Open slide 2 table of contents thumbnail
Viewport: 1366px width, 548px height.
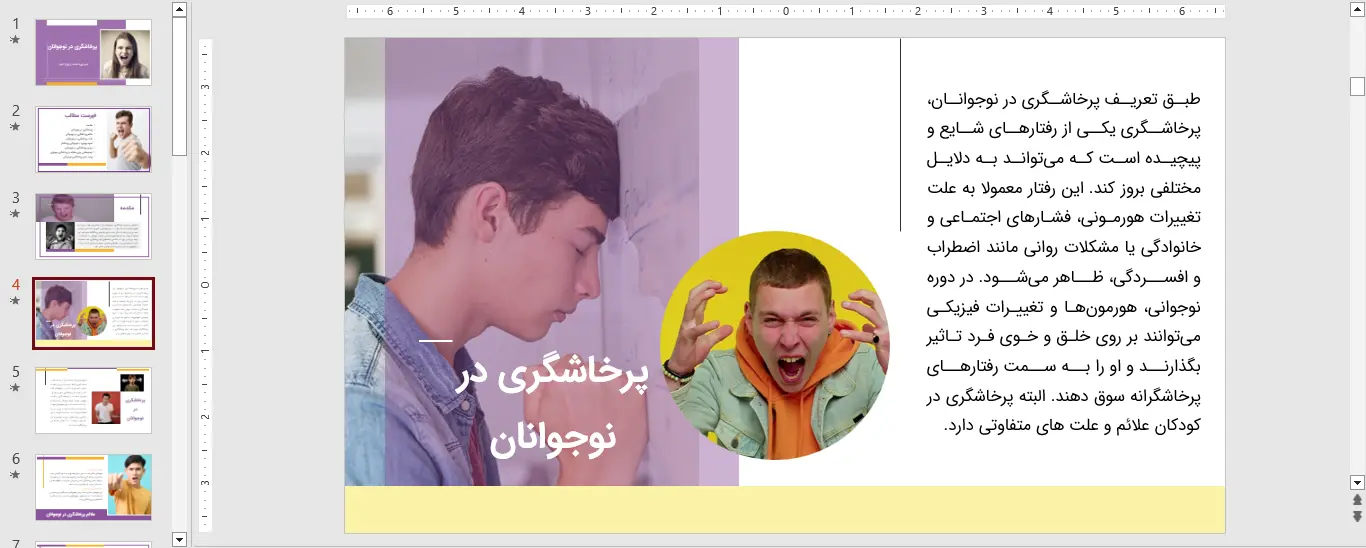point(94,139)
